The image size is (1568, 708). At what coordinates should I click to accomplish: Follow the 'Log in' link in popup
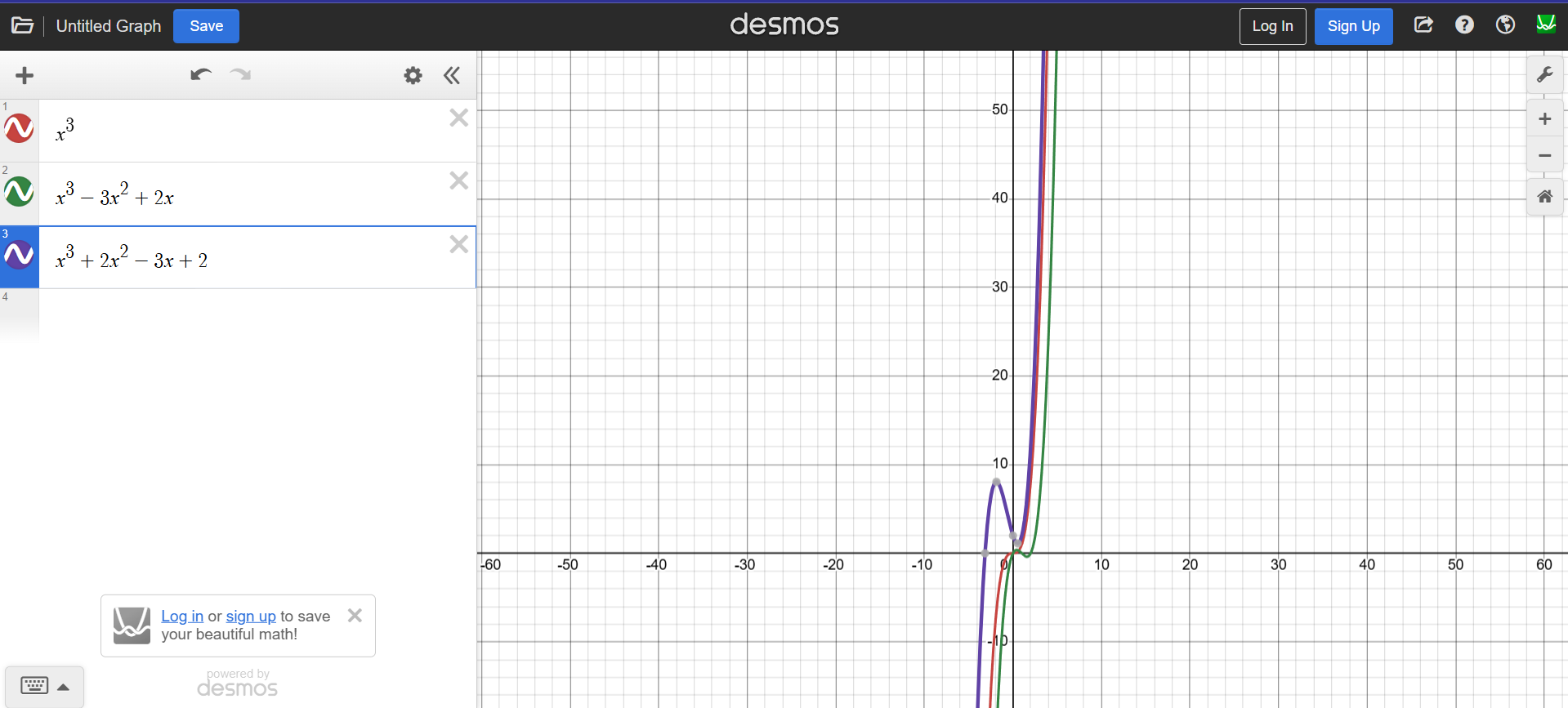click(x=181, y=617)
